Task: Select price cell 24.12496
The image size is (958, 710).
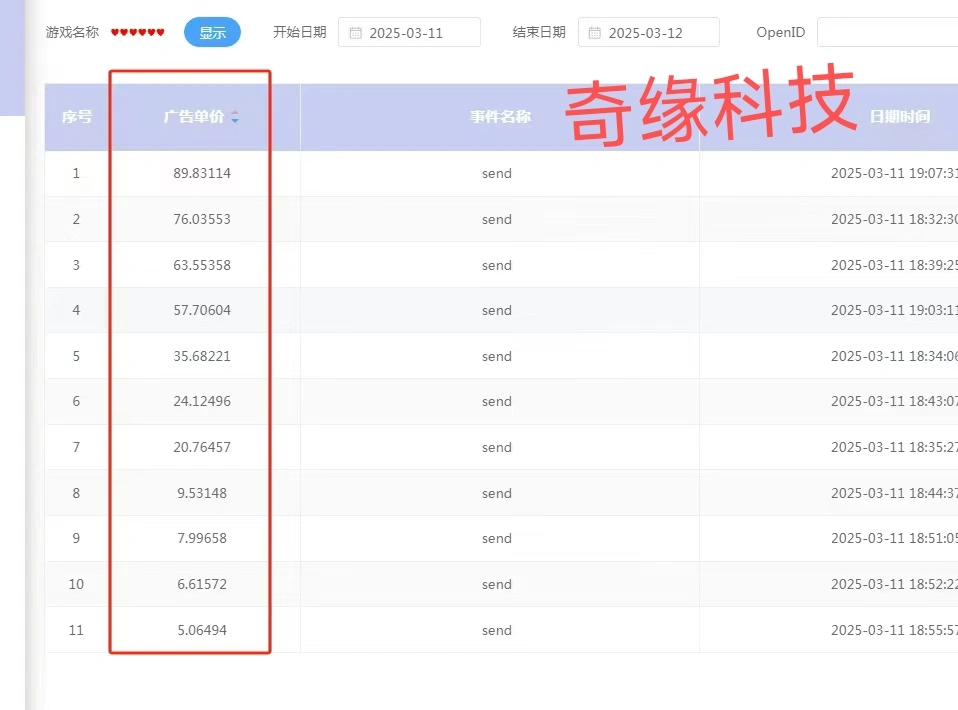Action: tap(202, 401)
